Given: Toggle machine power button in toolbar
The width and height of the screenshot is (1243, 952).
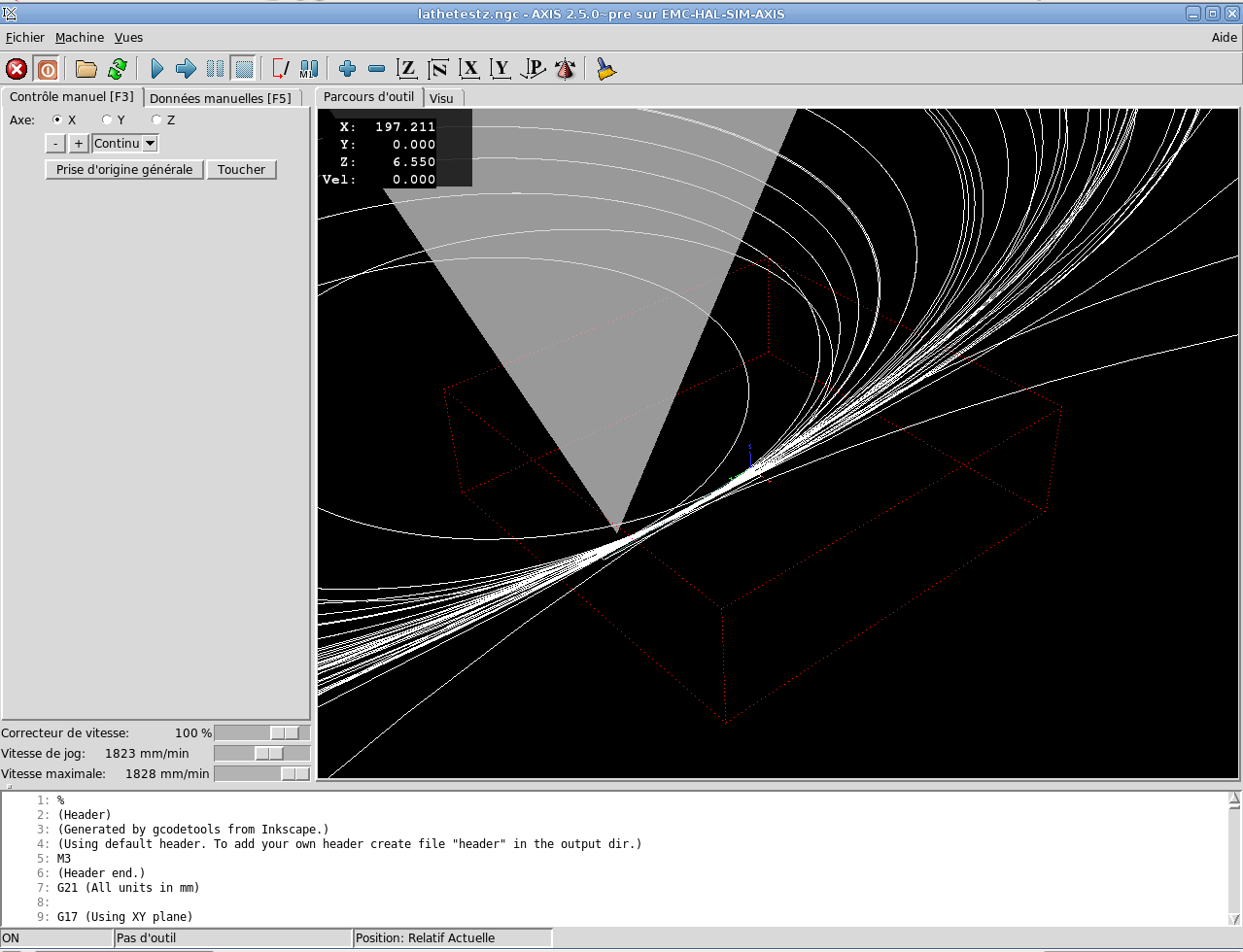Looking at the screenshot, I should [x=47, y=69].
